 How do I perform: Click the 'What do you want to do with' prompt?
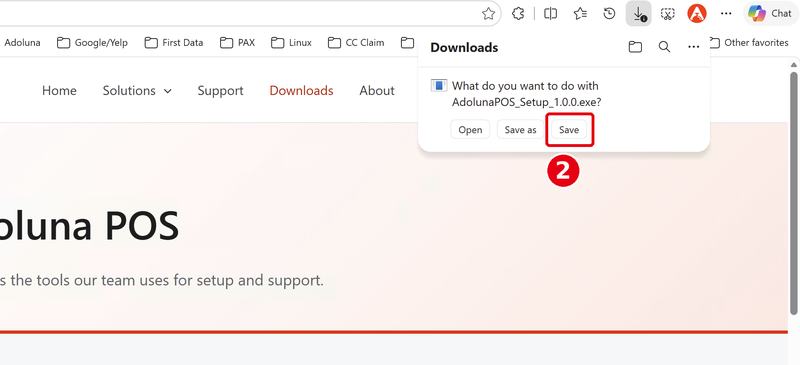pos(525,86)
